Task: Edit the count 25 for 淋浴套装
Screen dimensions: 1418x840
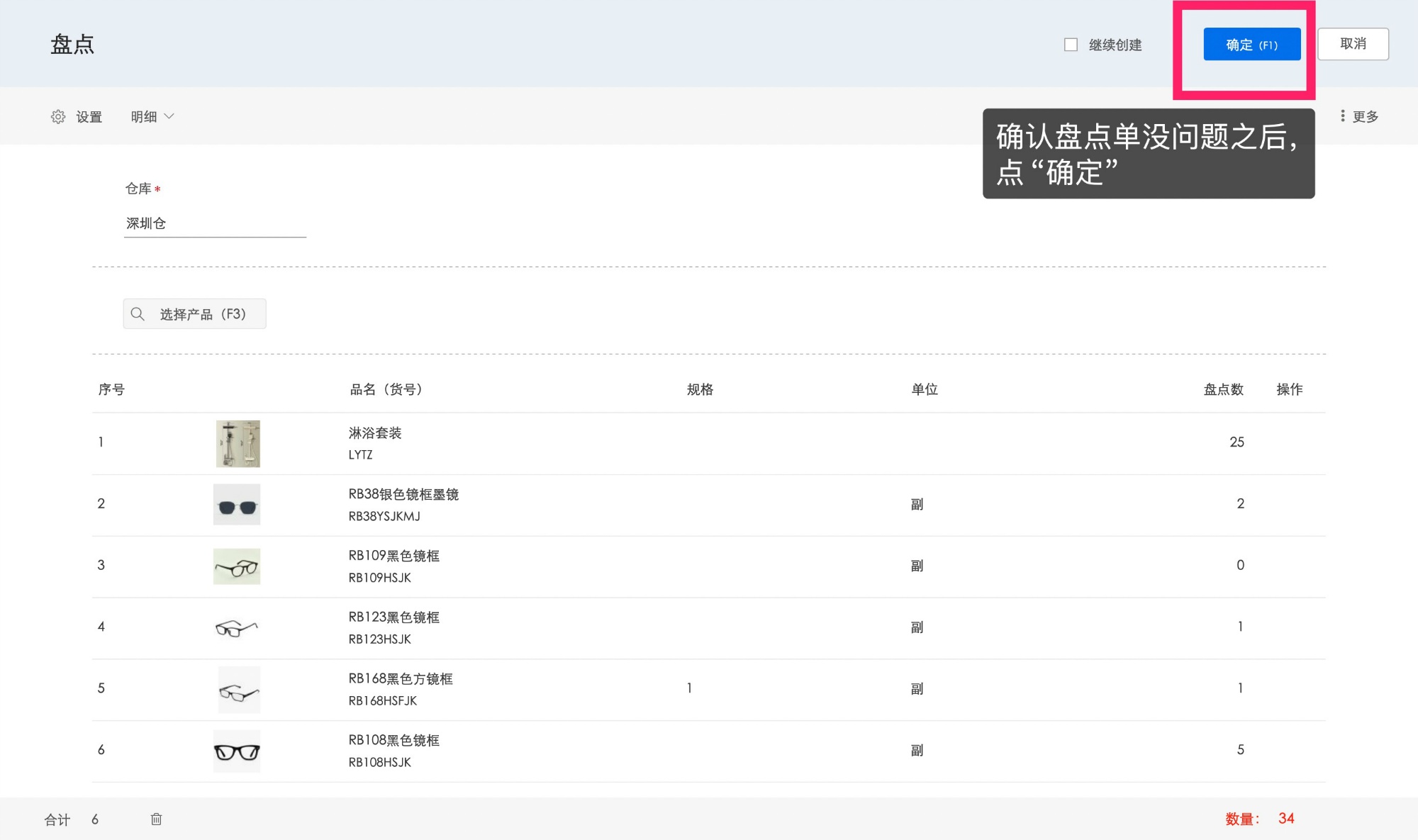Action: click(x=1236, y=442)
